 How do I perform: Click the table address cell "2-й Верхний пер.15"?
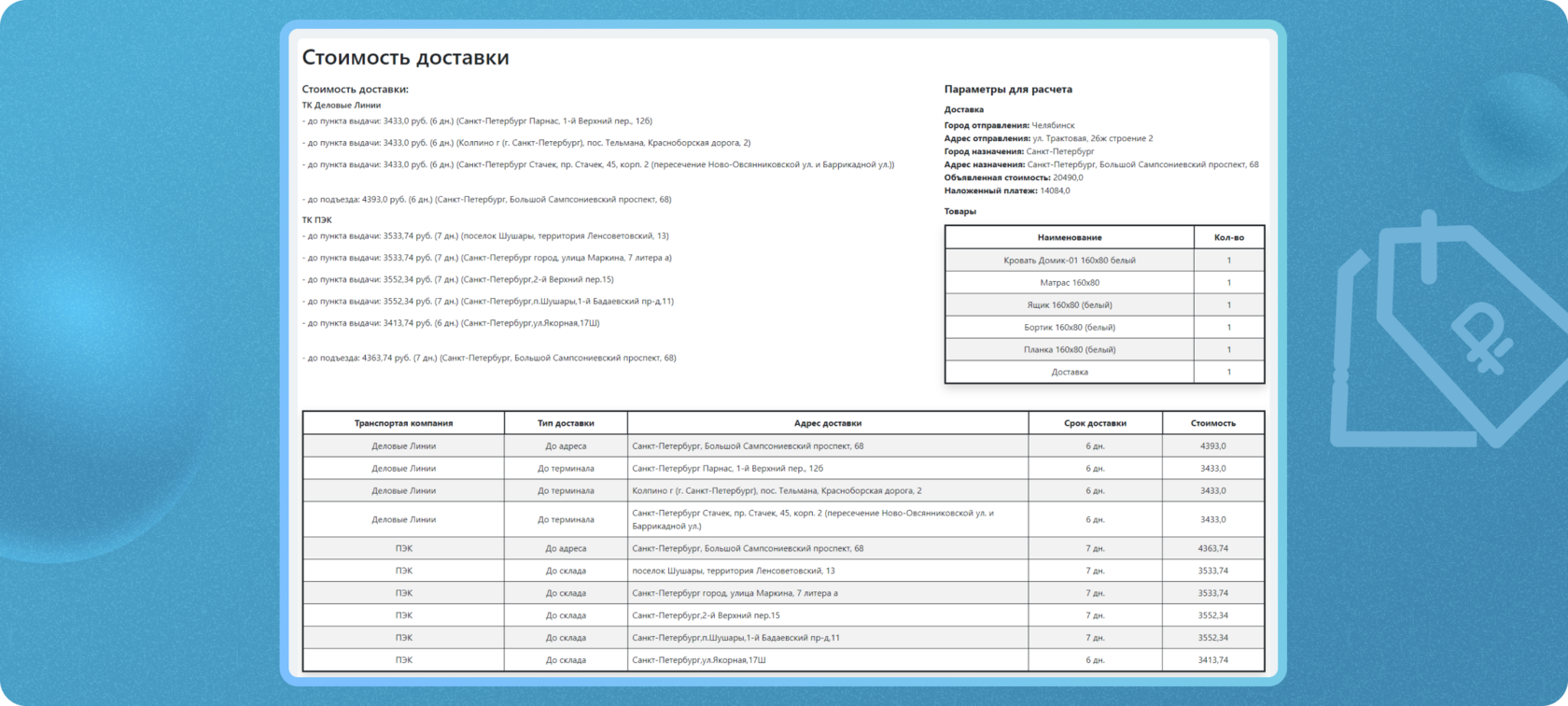[828, 616]
